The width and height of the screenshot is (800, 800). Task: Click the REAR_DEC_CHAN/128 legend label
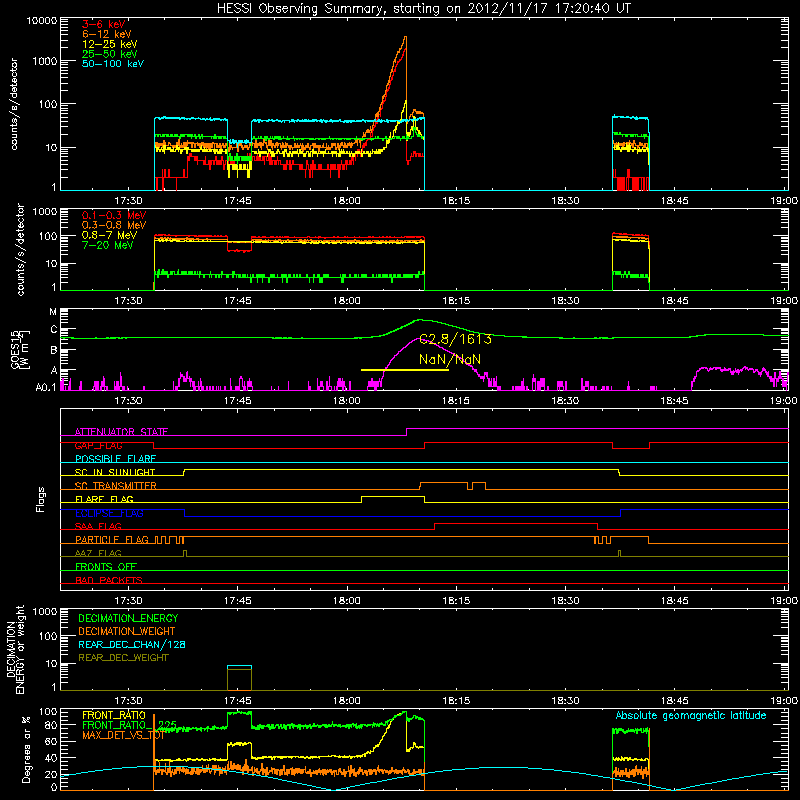click(132, 645)
